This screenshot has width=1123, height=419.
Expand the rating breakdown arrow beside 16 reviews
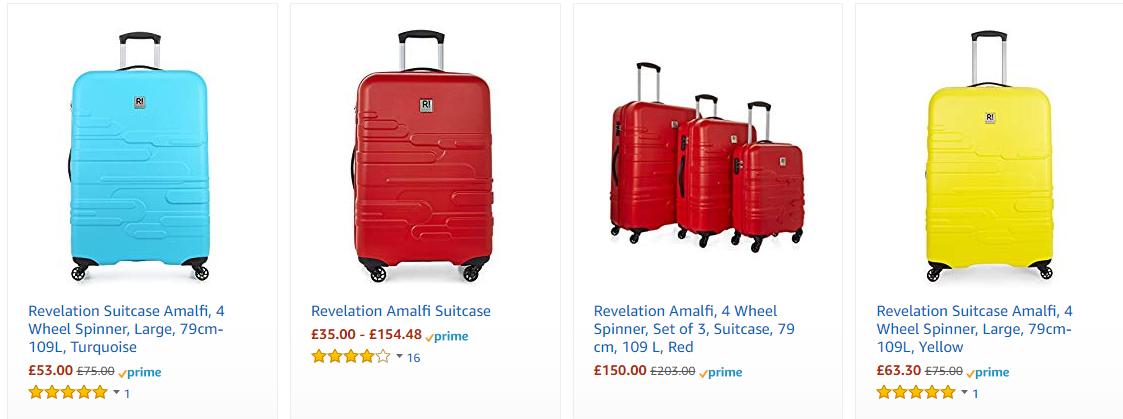coord(399,357)
